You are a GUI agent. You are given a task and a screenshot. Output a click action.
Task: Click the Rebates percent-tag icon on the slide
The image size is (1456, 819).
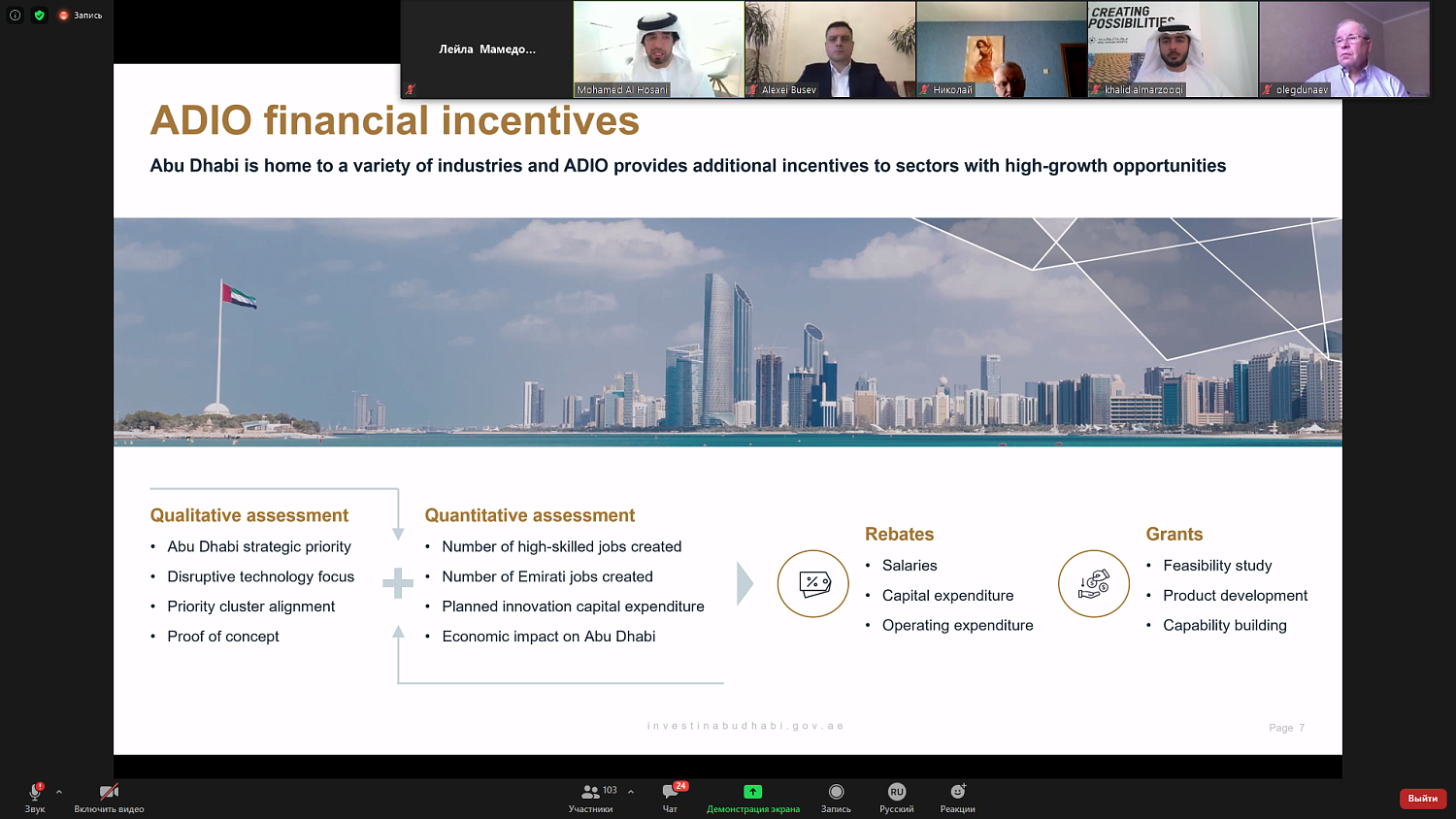click(x=813, y=583)
